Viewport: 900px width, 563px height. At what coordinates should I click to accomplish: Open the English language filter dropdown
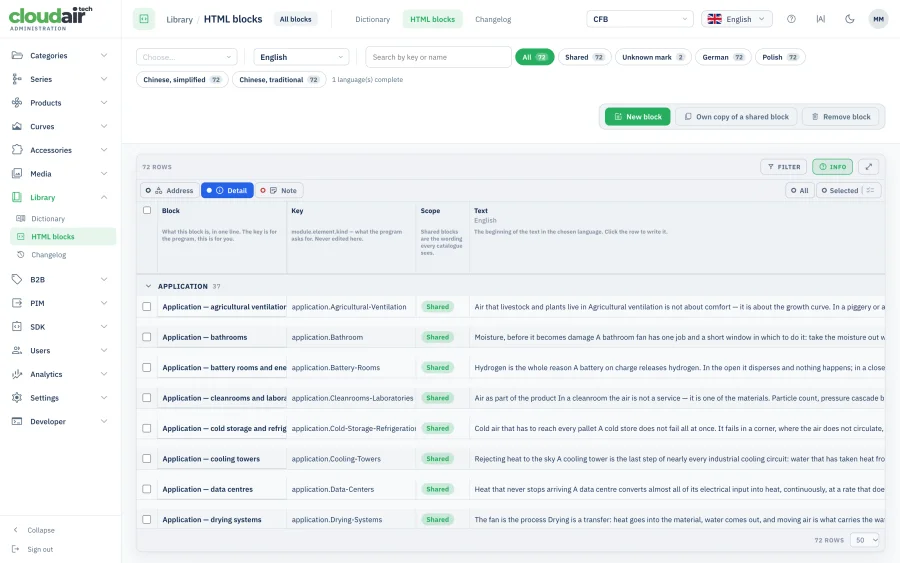pyautogui.click(x=301, y=57)
